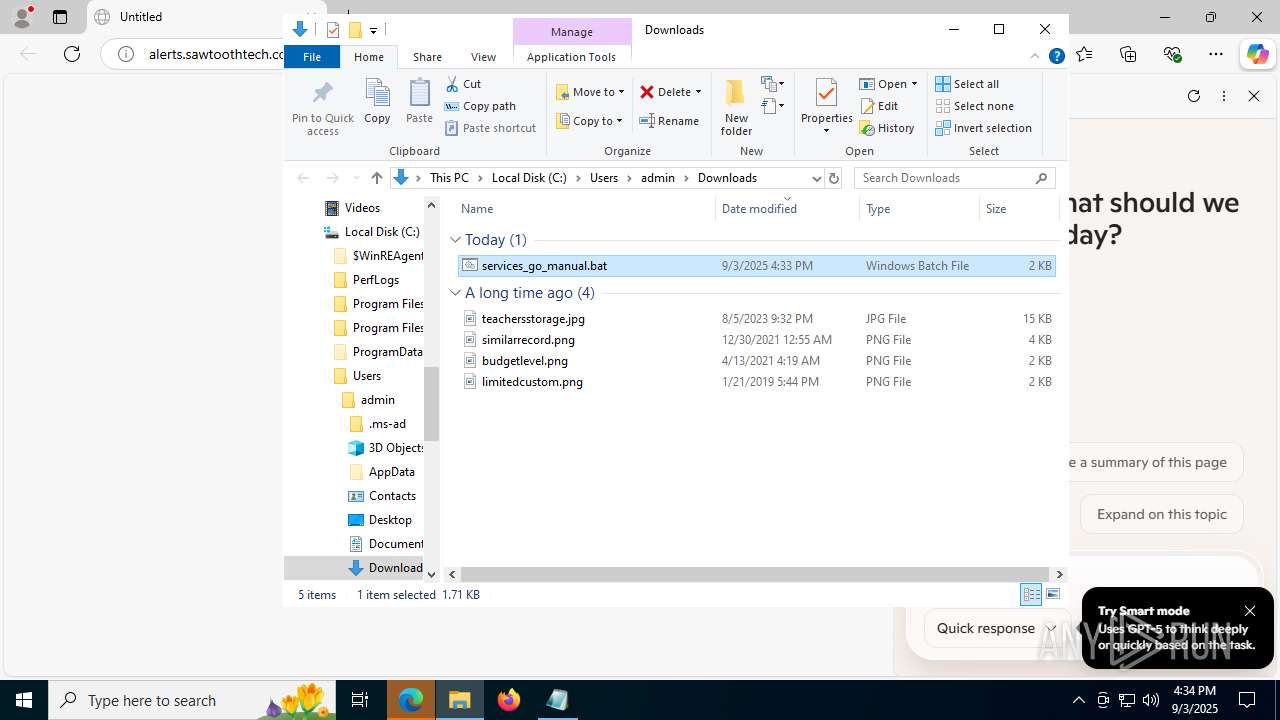Cut the selected file
1280x720 pixels.
tap(463, 84)
